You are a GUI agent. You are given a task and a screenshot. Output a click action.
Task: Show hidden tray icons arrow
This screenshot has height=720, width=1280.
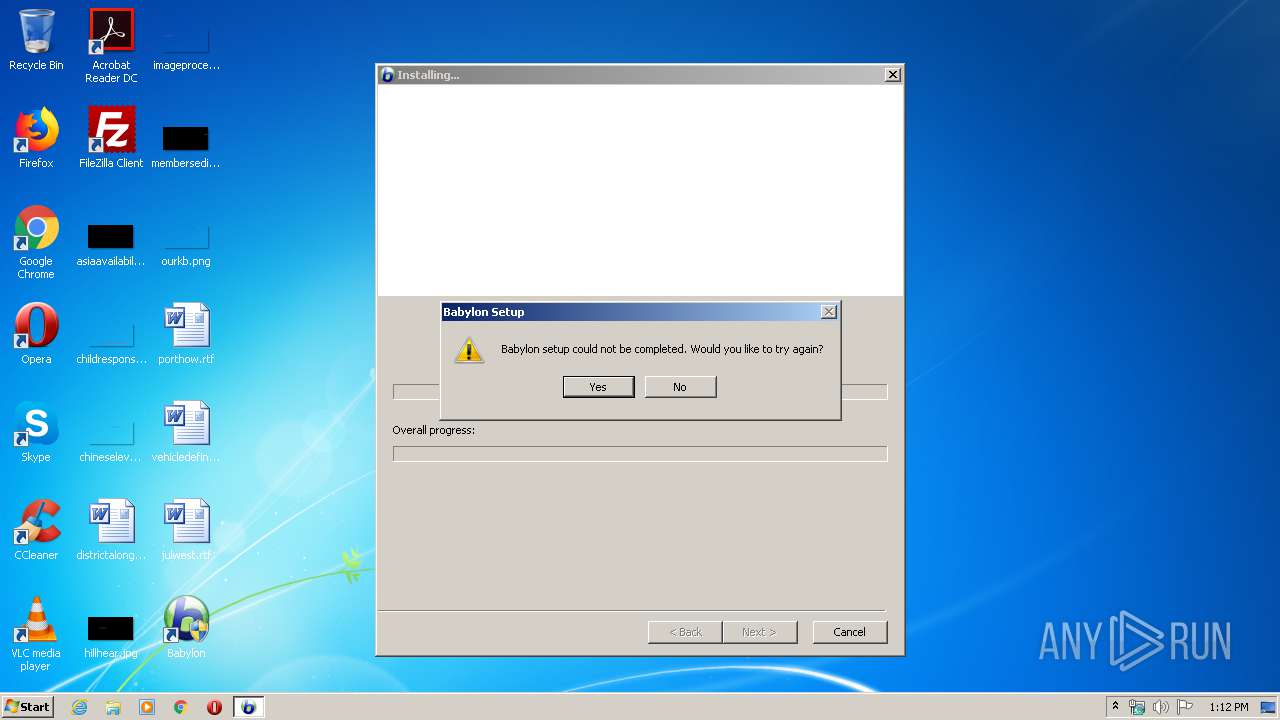[x=1115, y=707]
